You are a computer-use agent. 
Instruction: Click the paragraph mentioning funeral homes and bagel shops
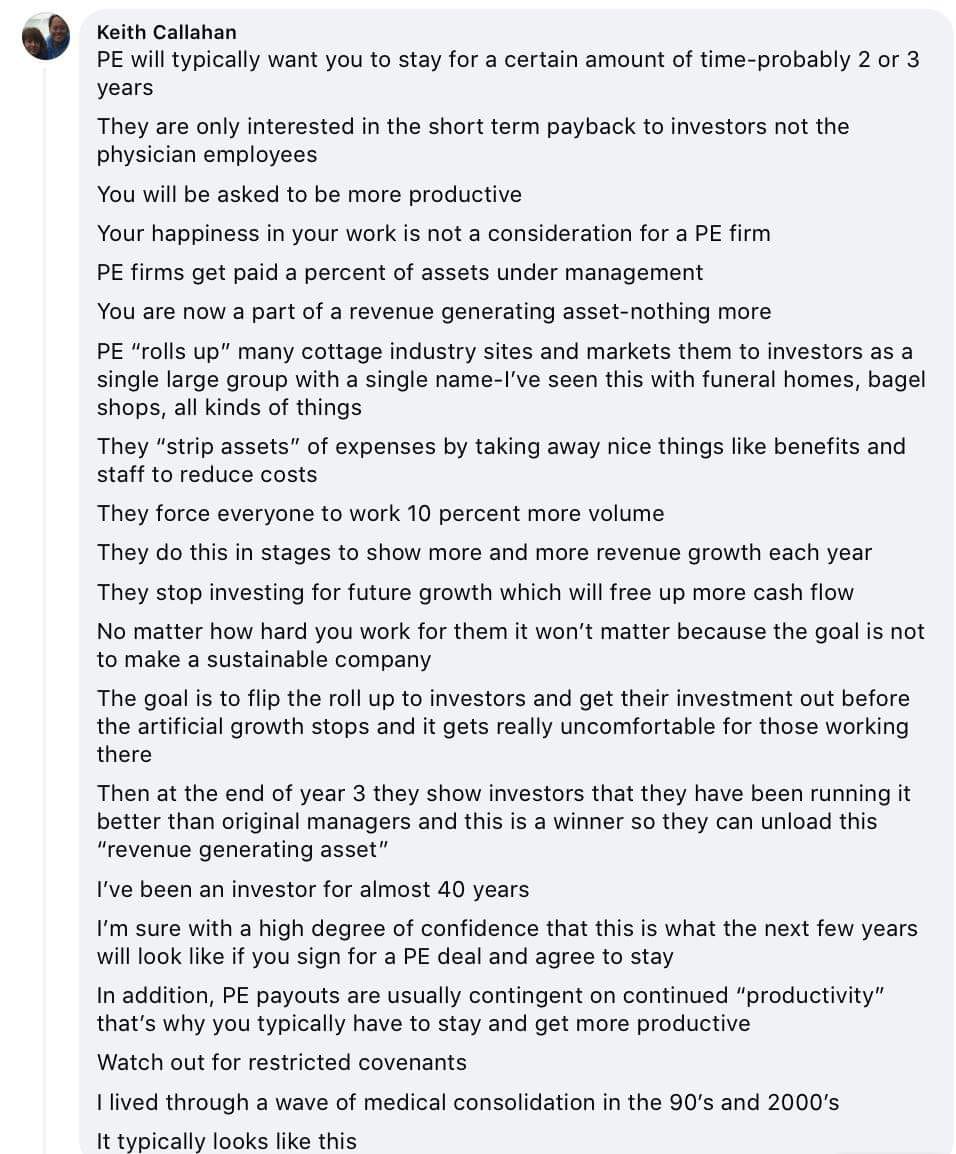pyautogui.click(x=510, y=379)
